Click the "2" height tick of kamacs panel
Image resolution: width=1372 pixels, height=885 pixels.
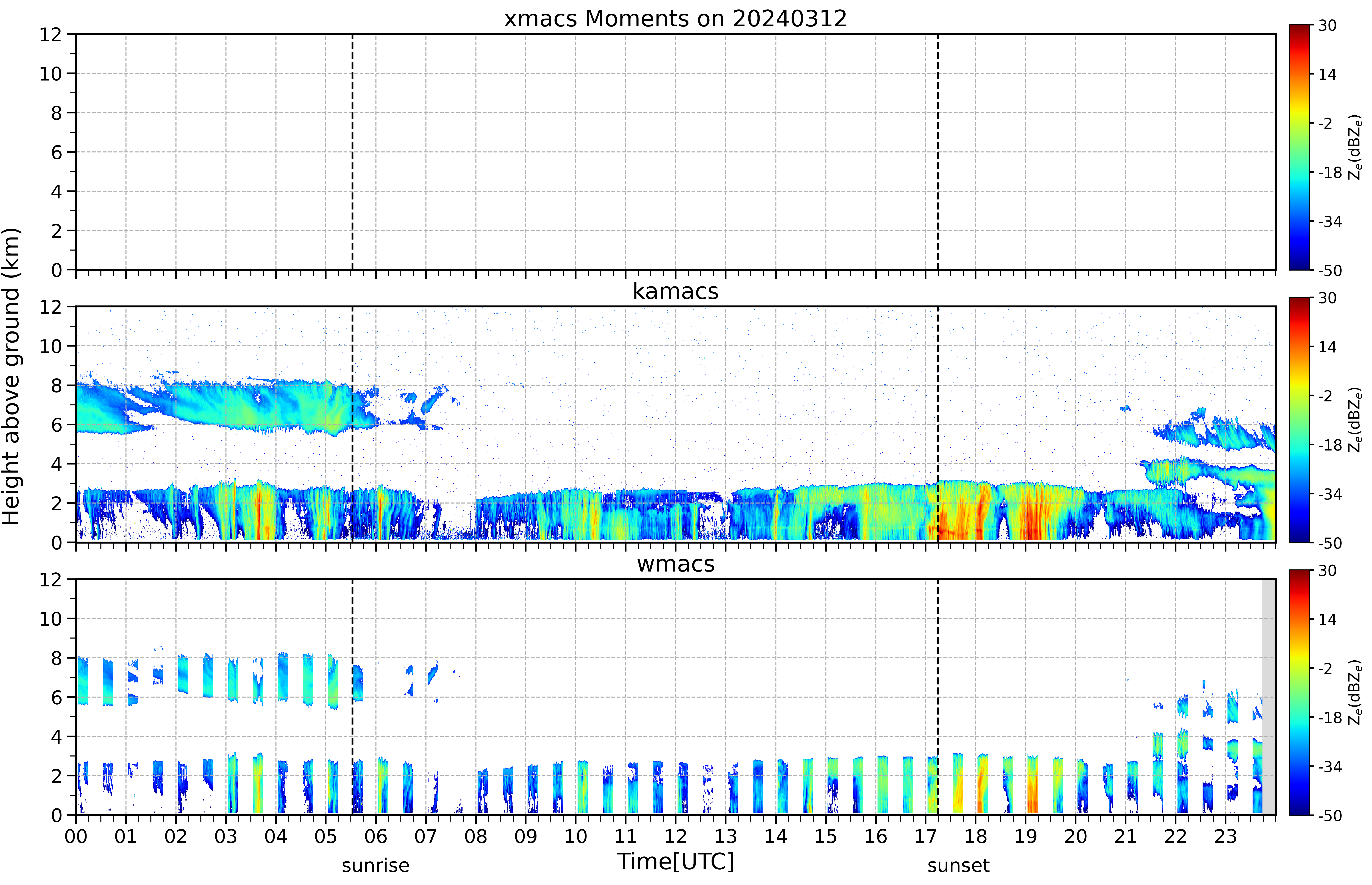56,503
